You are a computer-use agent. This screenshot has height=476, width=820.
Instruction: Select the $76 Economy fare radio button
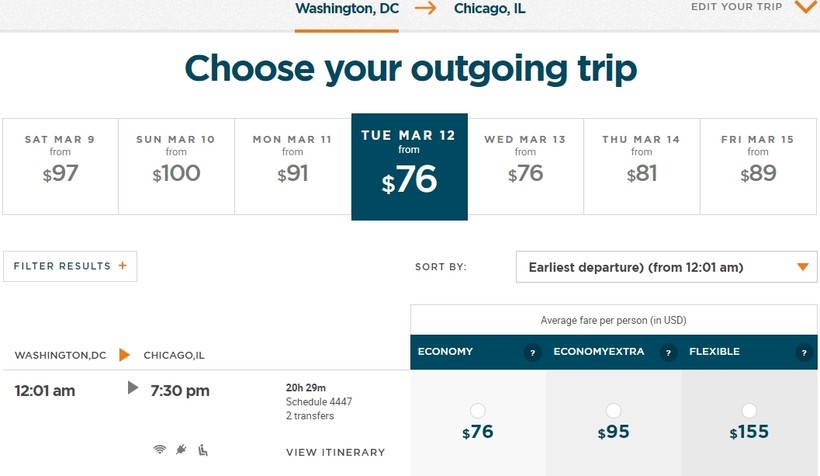477,411
